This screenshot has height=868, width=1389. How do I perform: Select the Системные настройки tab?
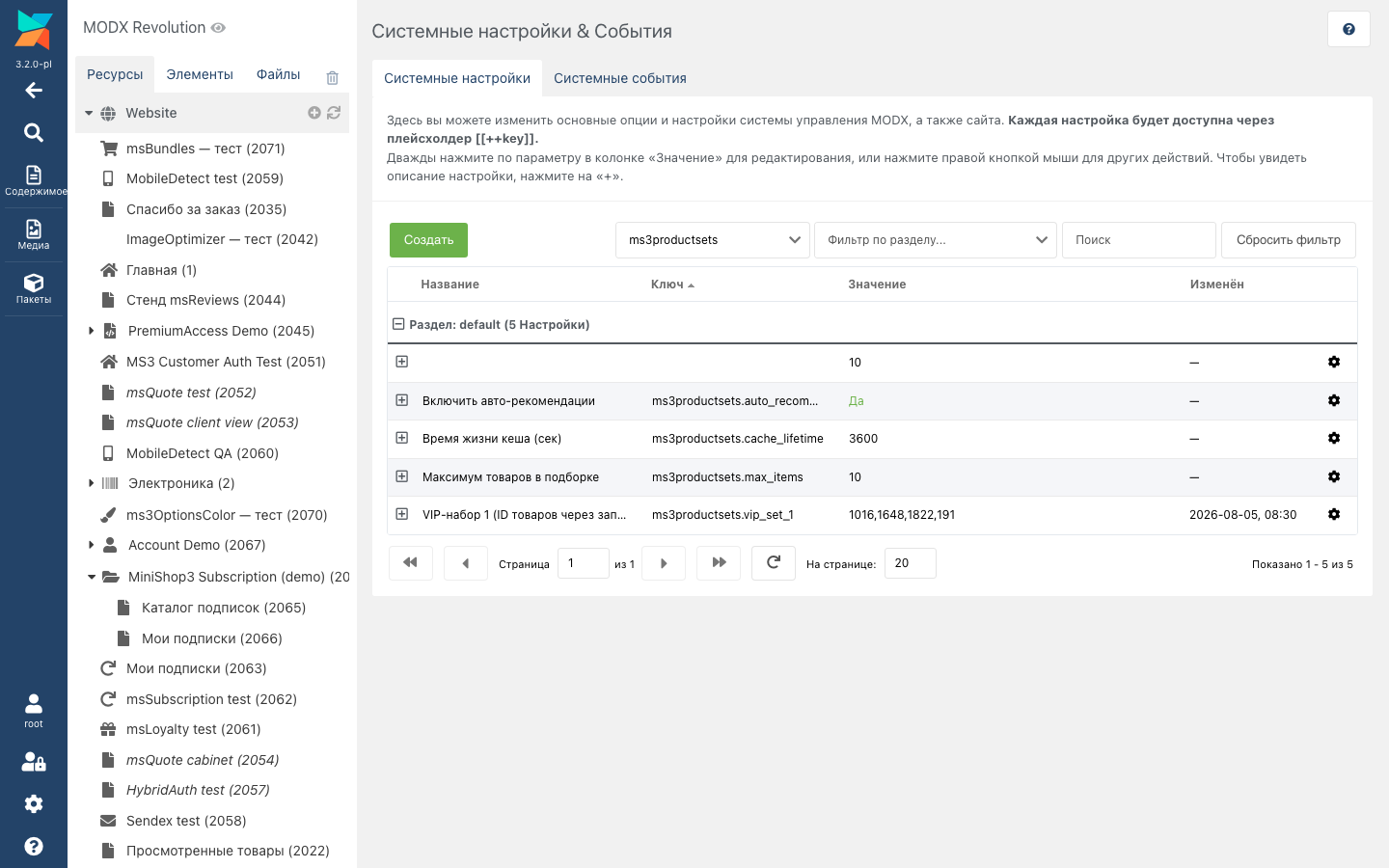(x=457, y=78)
